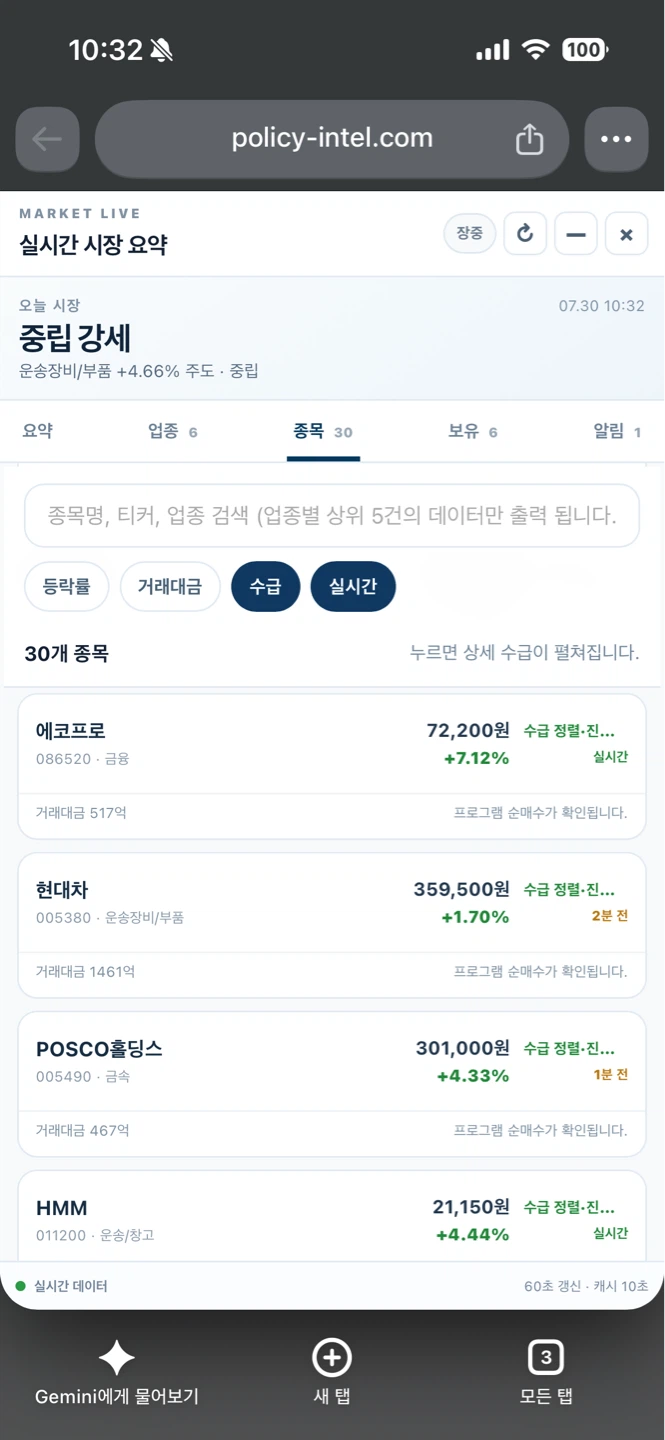Toggle the 수급 filter chip
The width and height of the screenshot is (665, 1440).
tap(265, 587)
